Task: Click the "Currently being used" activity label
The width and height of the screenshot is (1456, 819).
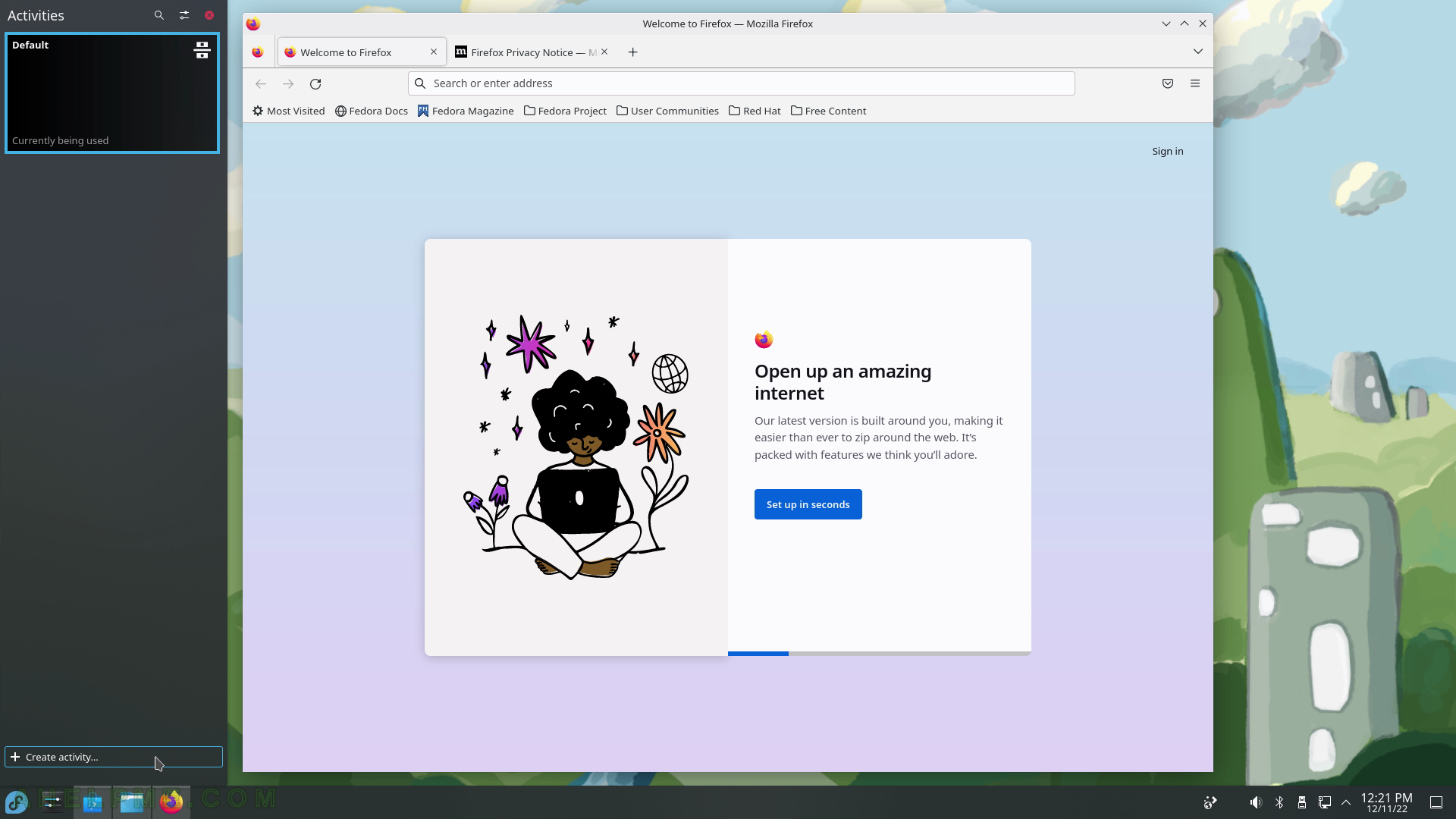Action: (60, 140)
